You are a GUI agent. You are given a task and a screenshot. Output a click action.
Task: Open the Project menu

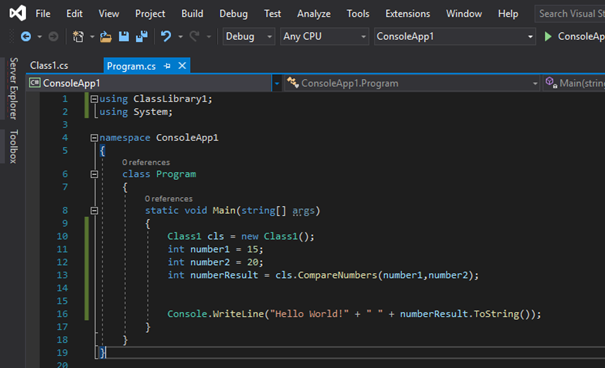(x=150, y=14)
